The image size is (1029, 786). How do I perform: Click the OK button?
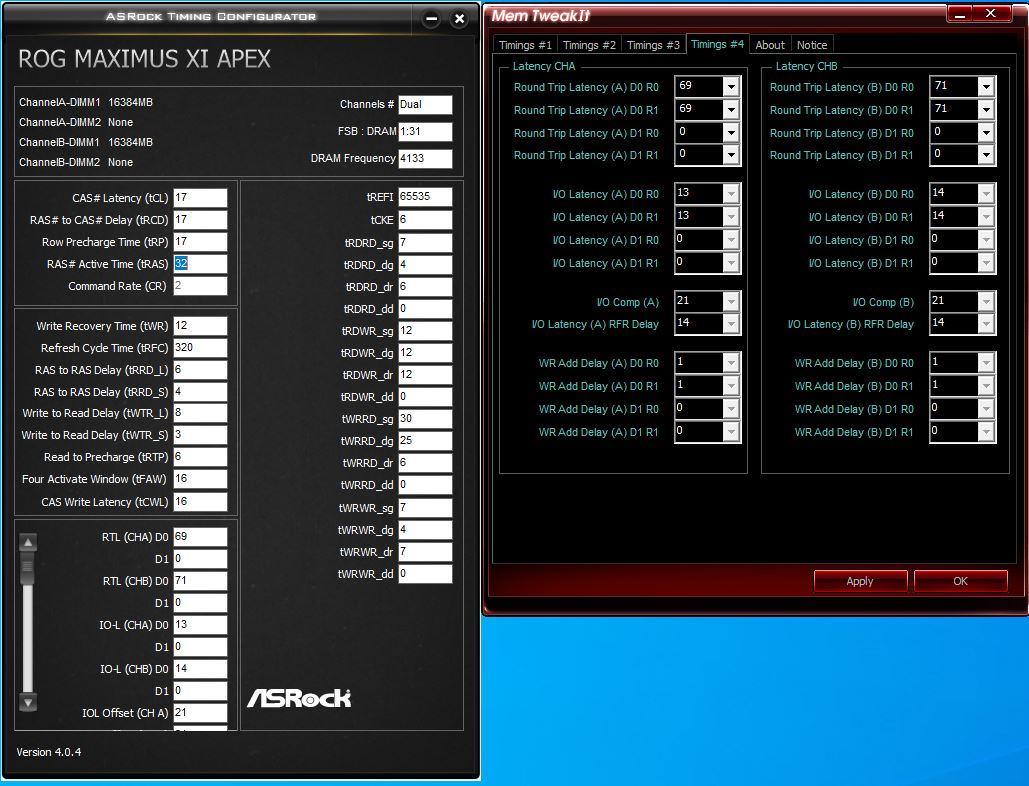[x=960, y=581]
